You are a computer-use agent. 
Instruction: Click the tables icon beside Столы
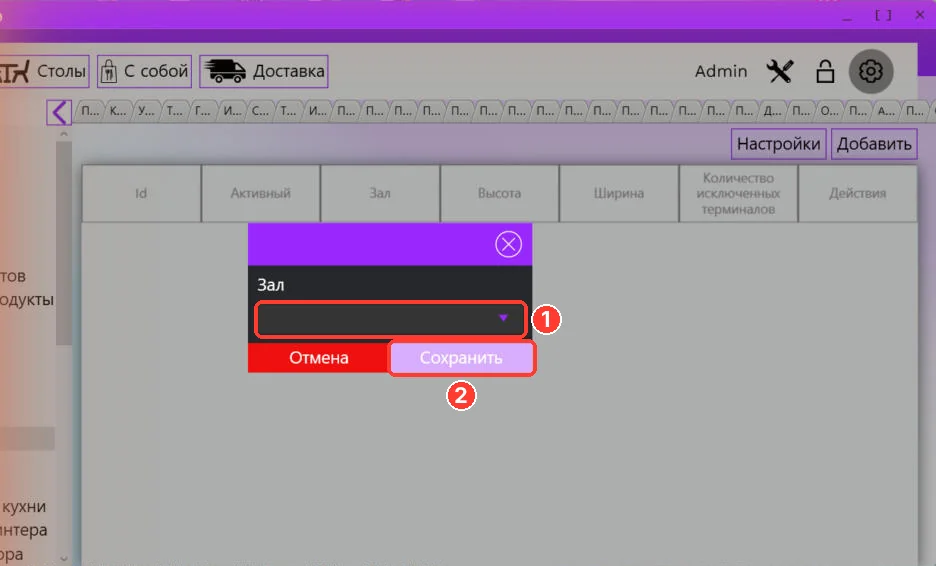click(x=14, y=72)
